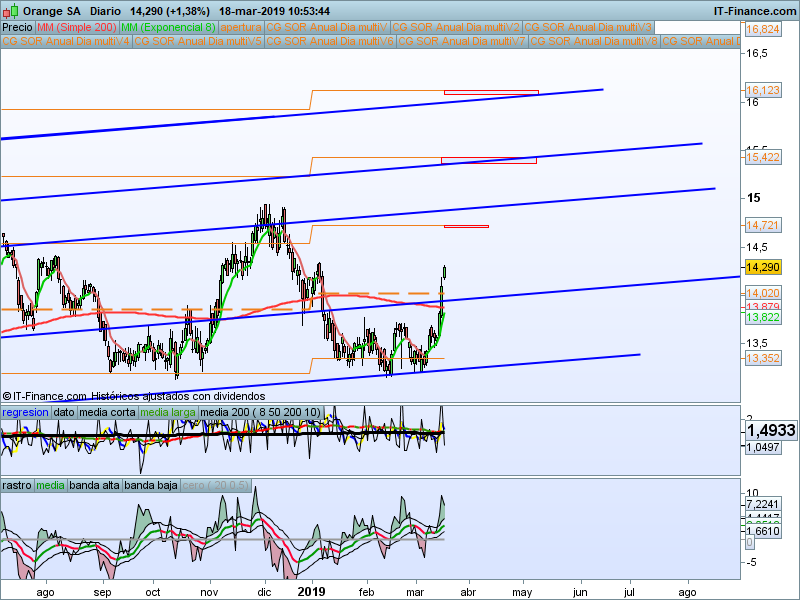Select the banda baja indicator label
Screen dimensions: 800x600
coord(151,485)
